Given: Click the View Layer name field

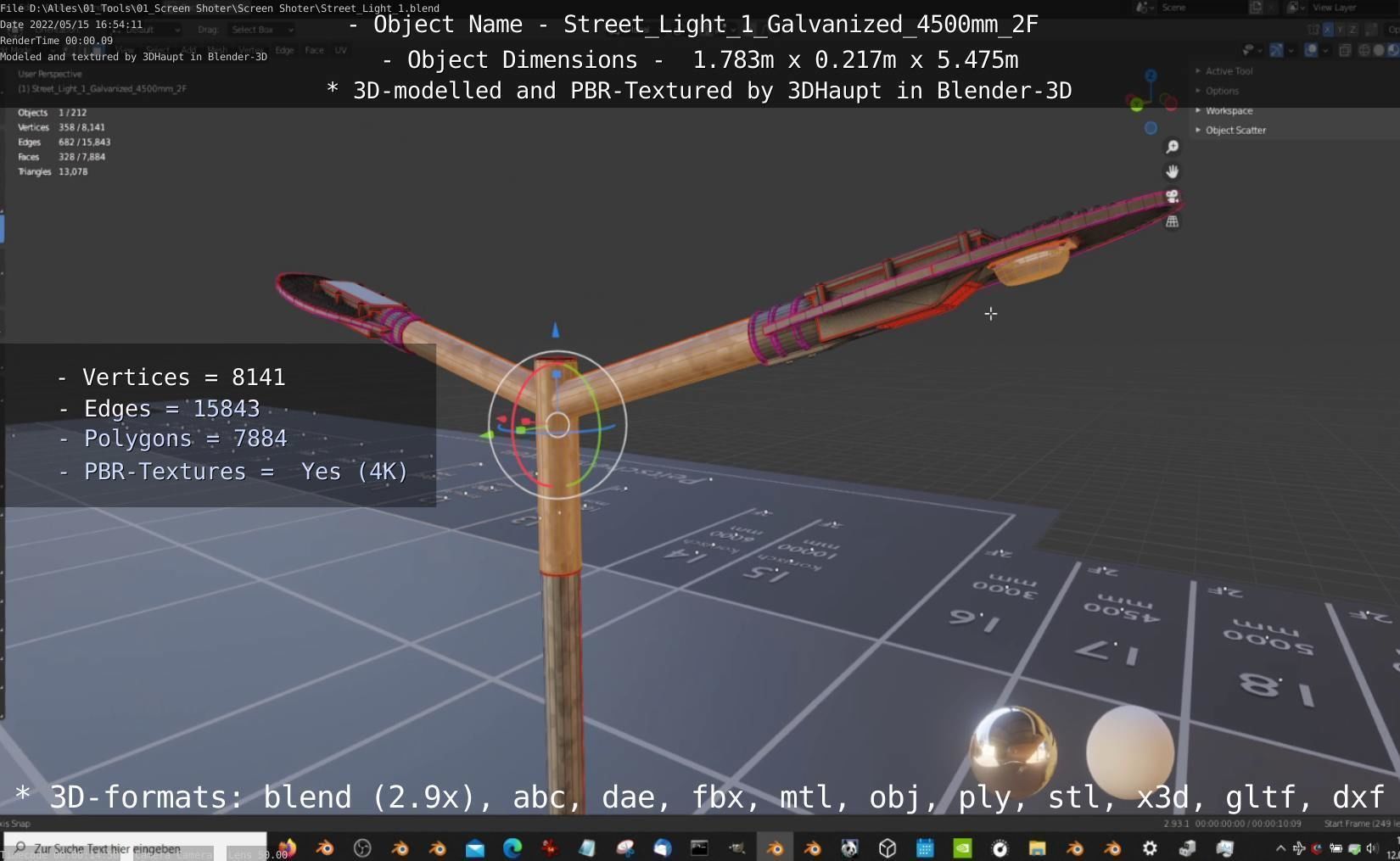Looking at the screenshot, I should (x=1353, y=8).
